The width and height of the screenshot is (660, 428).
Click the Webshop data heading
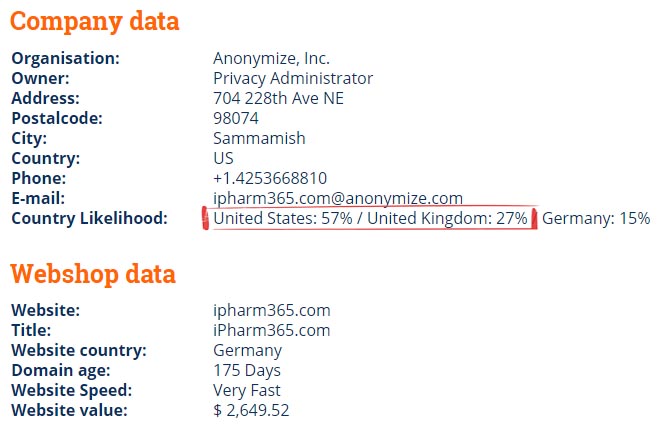[93, 274]
